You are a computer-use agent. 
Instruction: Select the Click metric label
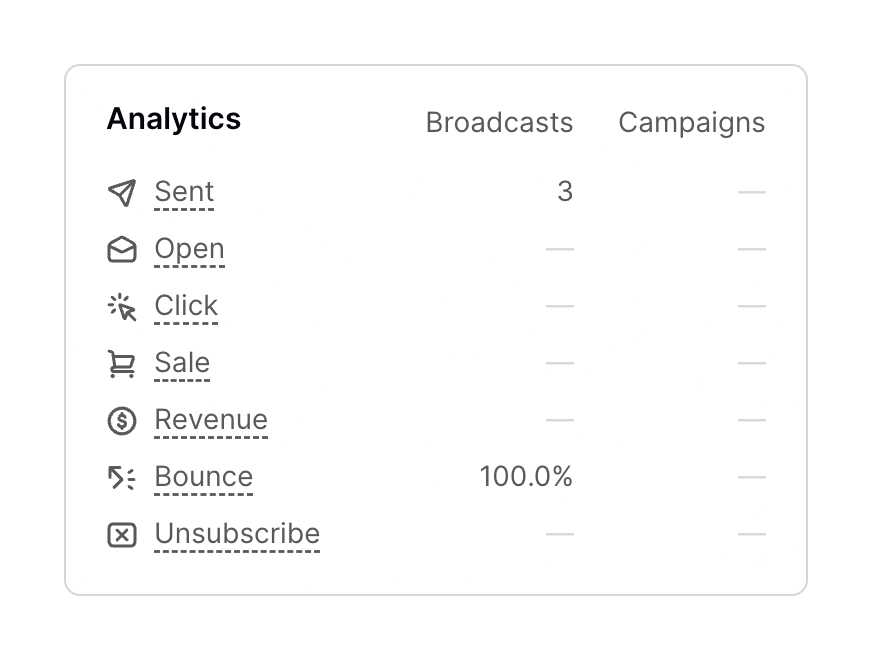pyautogui.click(x=186, y=306)
